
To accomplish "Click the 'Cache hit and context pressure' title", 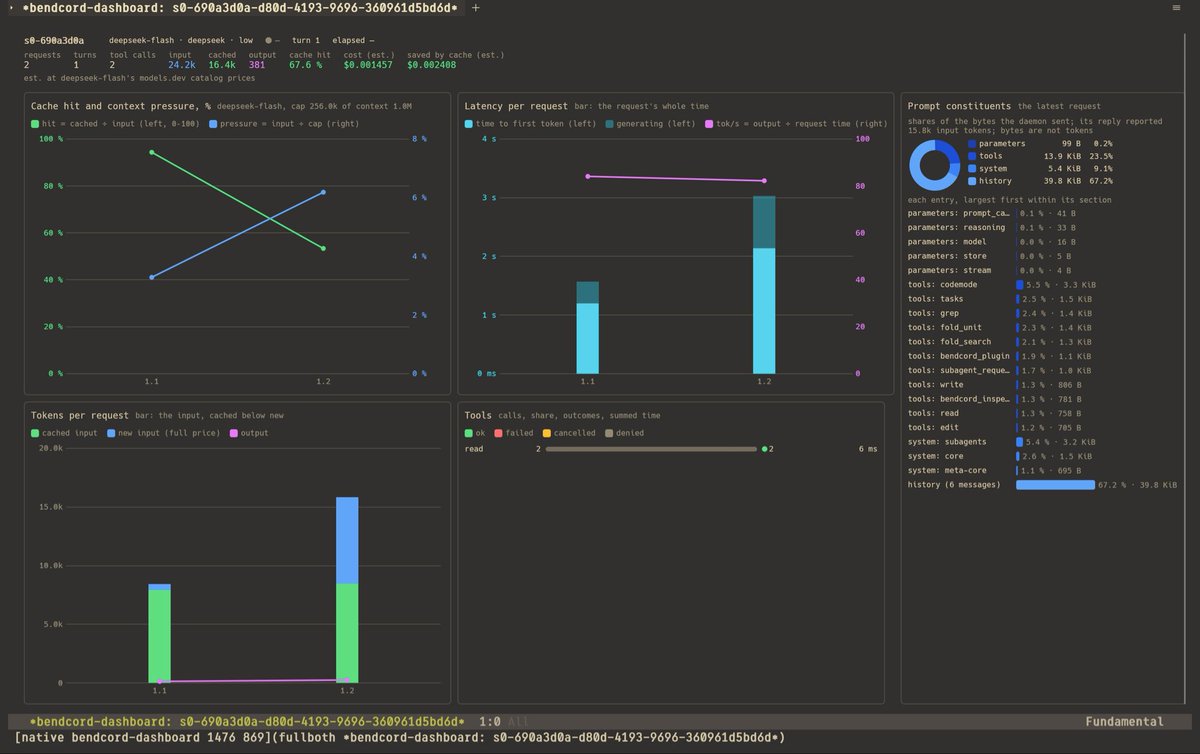I will (x=121, y=105).
